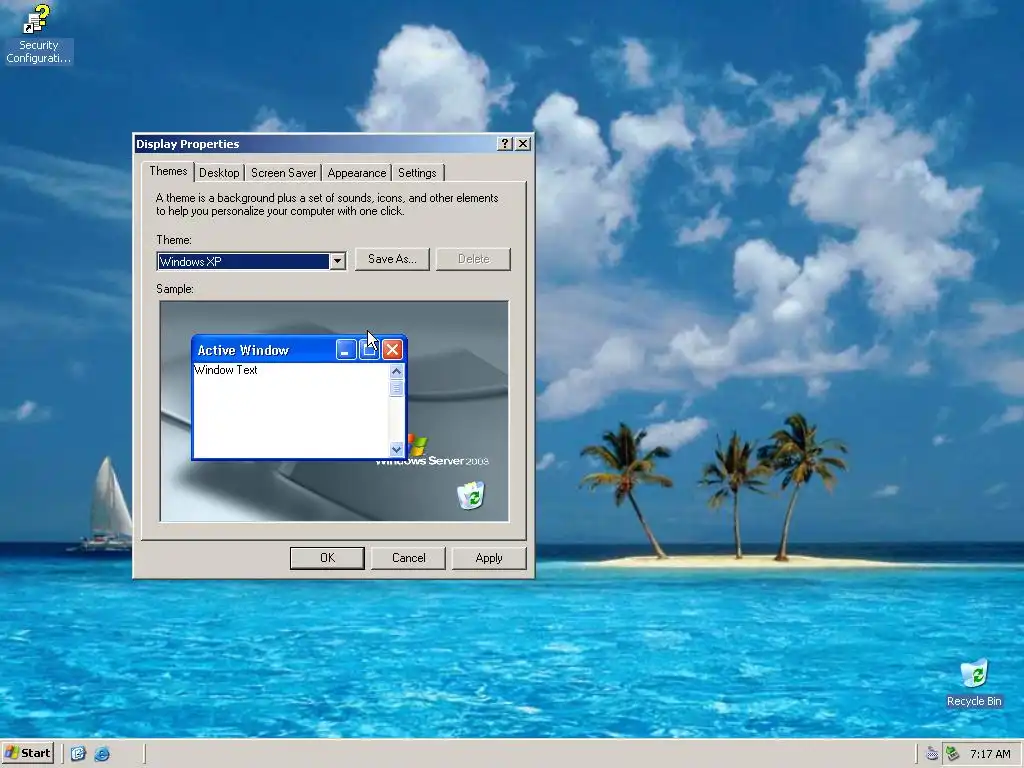
Task: Launch Internet Explorer from quick launch
Action: (102, 754)
